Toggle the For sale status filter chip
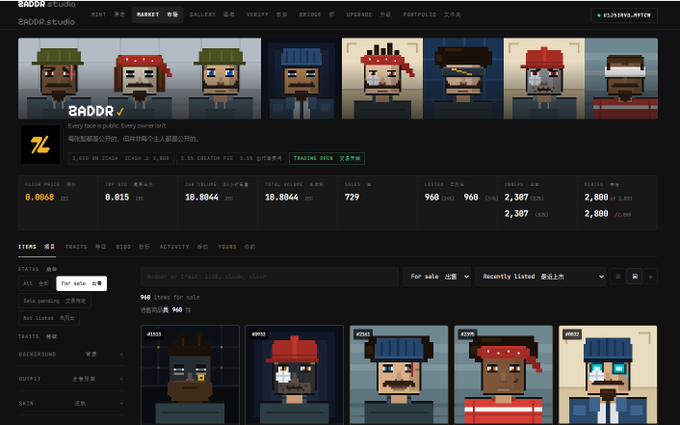This screenshot has height=425, width=680. tap(82, 283)
